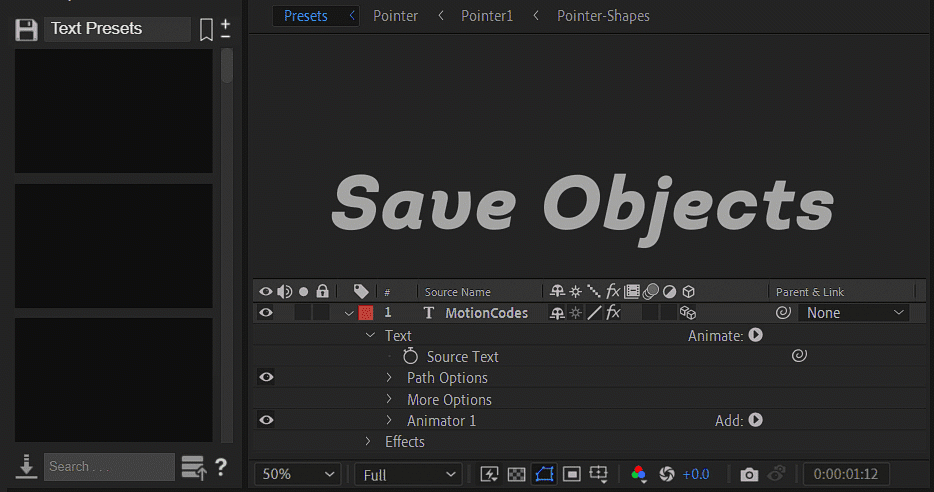Click the presets panel vertical scrollbar
This screenshot has height=492, width=934.
coord(227,245)
